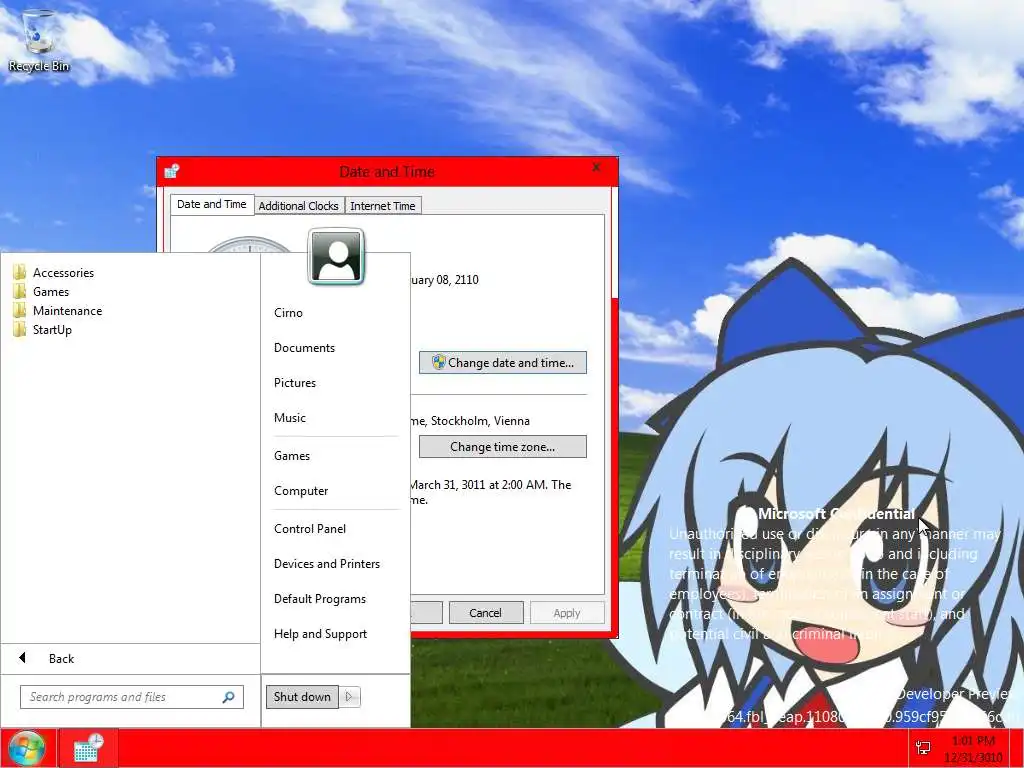Image resolution: width=1024 pixels, height=768 pixels.
Task: Click the show desktop strip on taskbar
Action: pyautogui.click(x=1017, y=748)
